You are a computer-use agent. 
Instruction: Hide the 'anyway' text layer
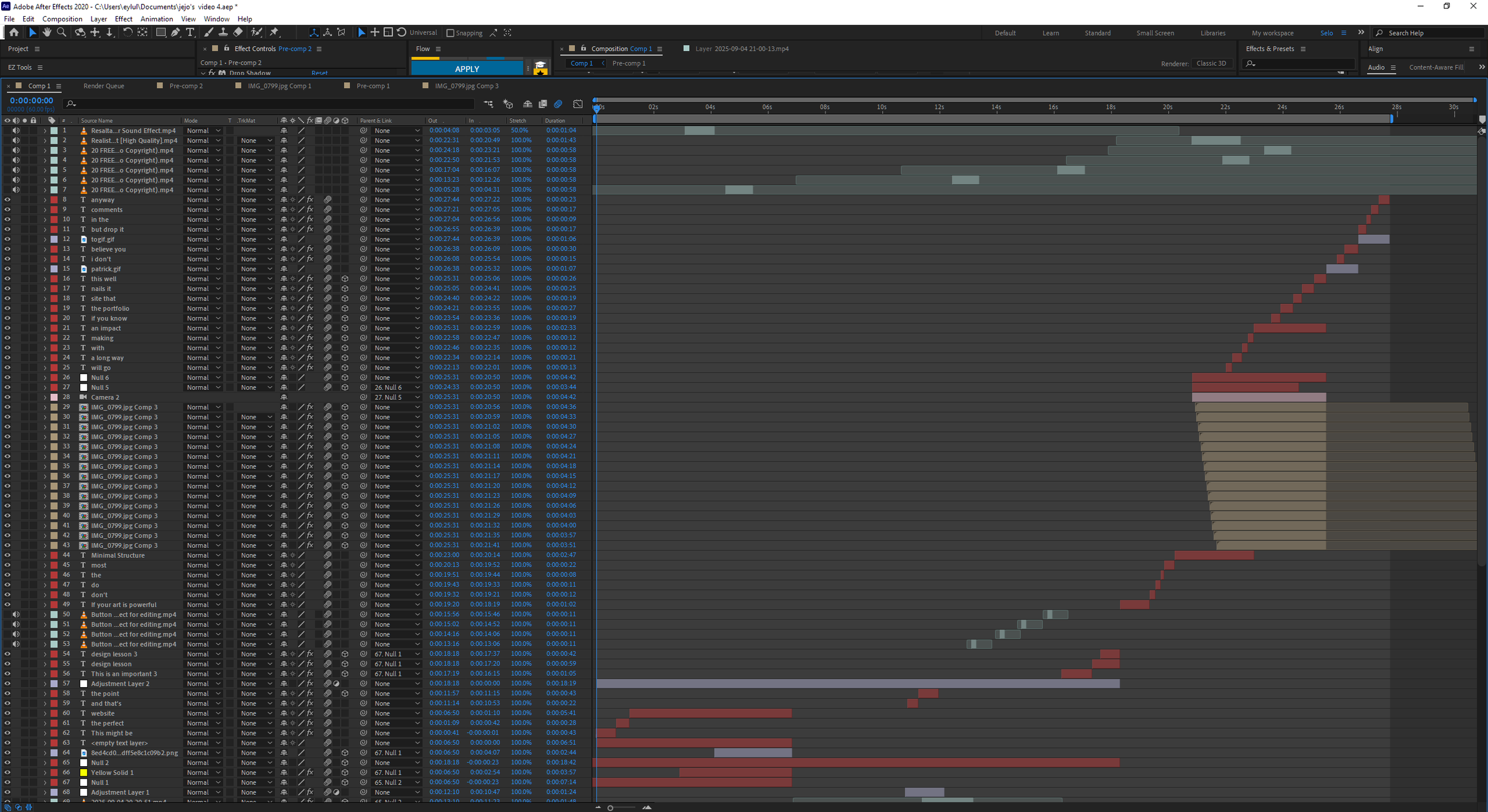tap(7, 200)
